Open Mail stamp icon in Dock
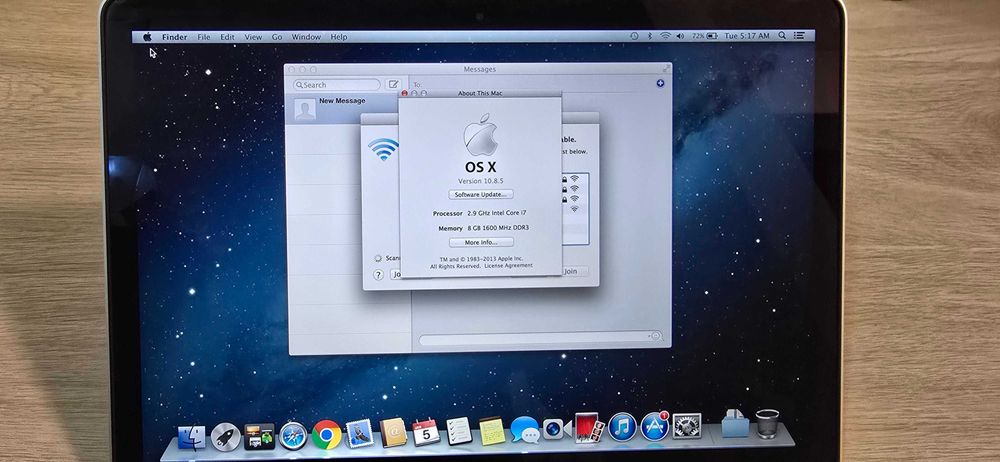The width and height of the screenshot is (1000, 462). coord(360,433)
